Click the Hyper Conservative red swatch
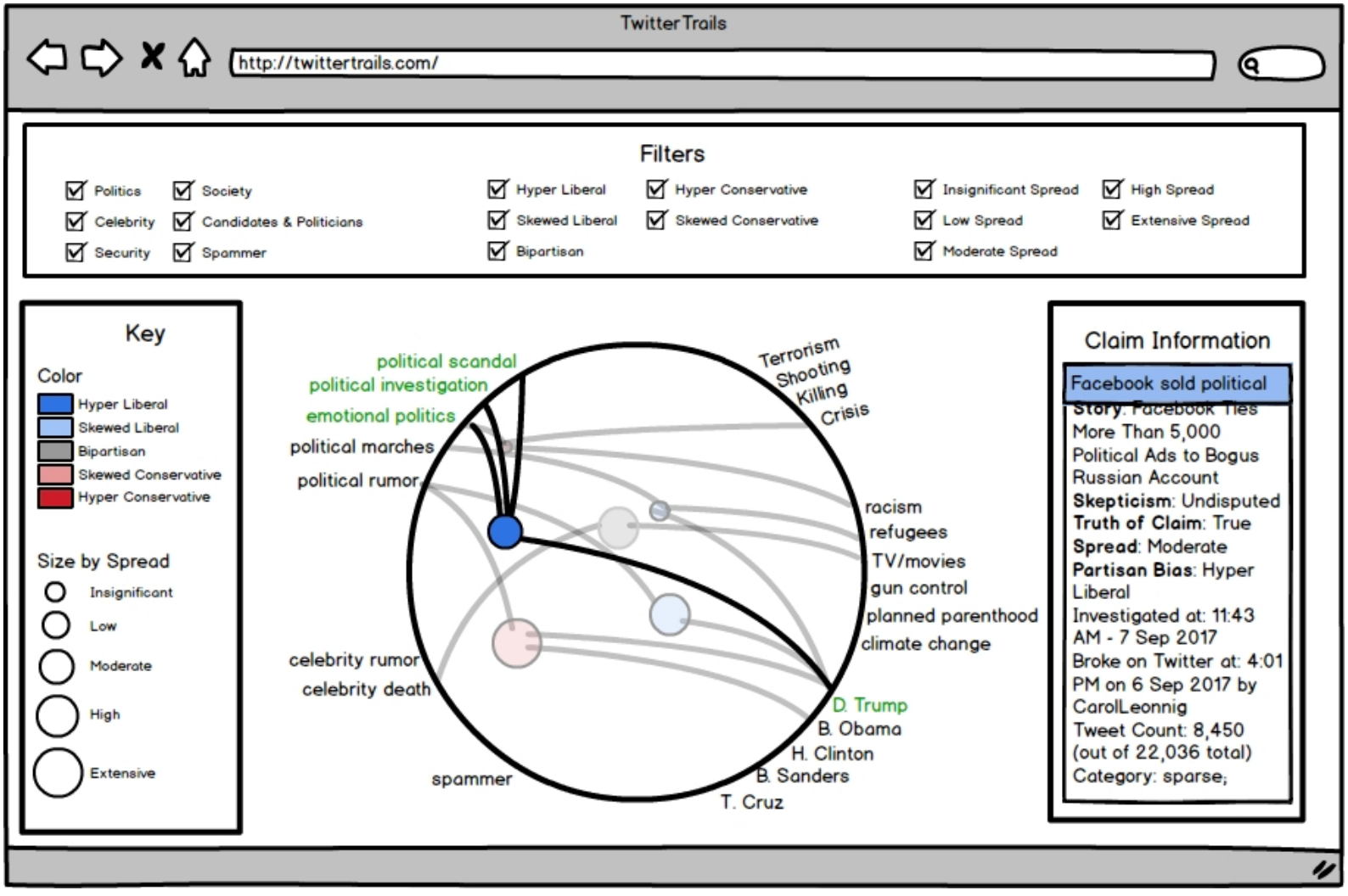The image size is (1348, 896). coord(55,497)
